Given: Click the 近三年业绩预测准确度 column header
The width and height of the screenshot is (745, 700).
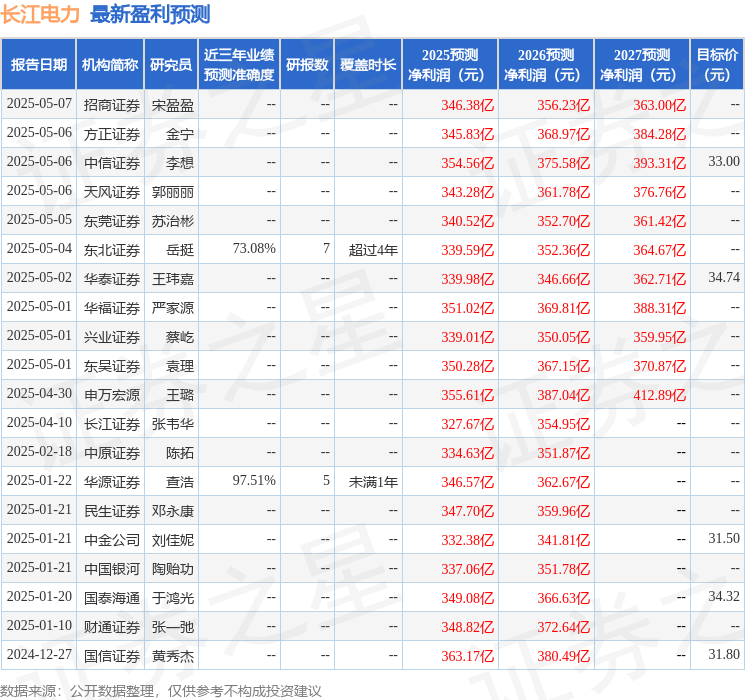Looking at the screenshot, I should 239,65.
